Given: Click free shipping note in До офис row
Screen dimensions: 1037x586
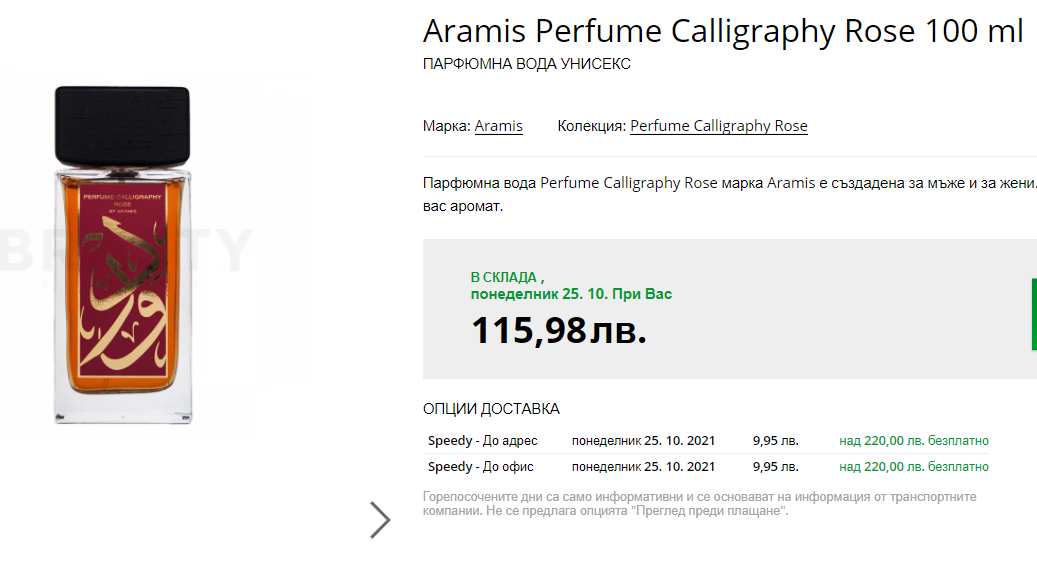Looking at the screenshot, I should click(913, 467).
